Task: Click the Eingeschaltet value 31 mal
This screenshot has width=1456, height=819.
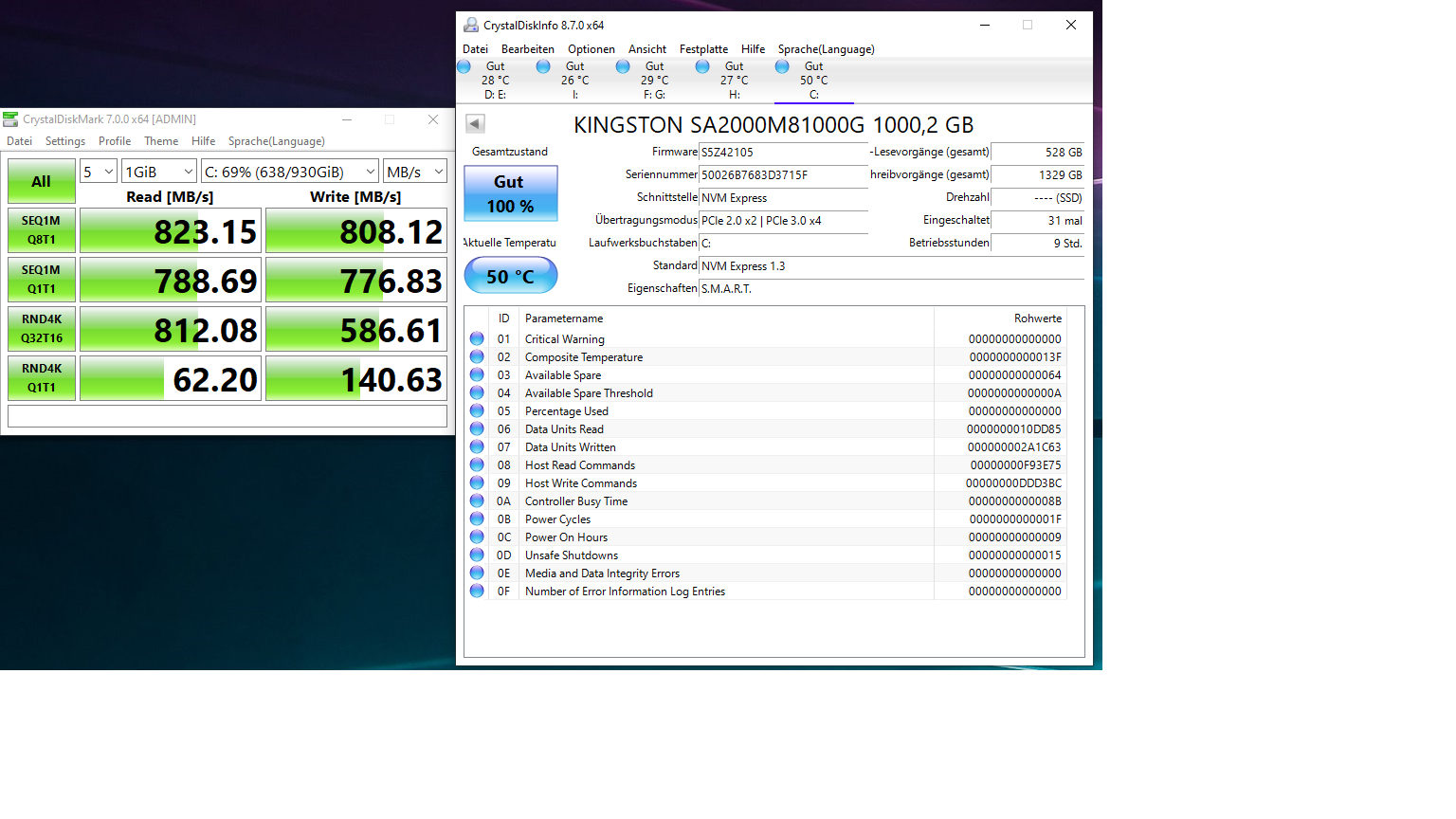Action: click(1037, 220)
